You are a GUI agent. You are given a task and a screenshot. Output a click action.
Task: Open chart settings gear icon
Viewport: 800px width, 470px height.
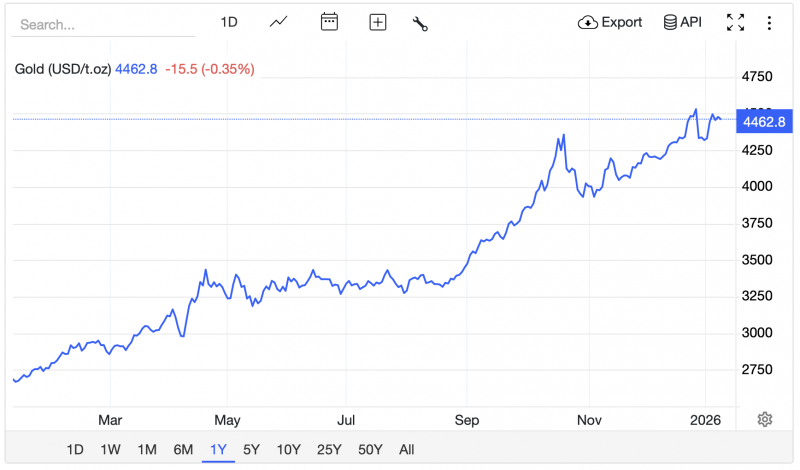(765, 419)
